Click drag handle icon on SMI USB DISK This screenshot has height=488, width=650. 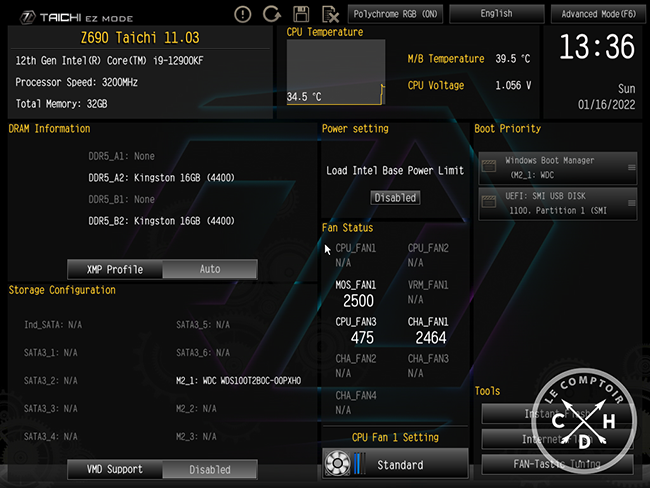click(x=630, y=205)
